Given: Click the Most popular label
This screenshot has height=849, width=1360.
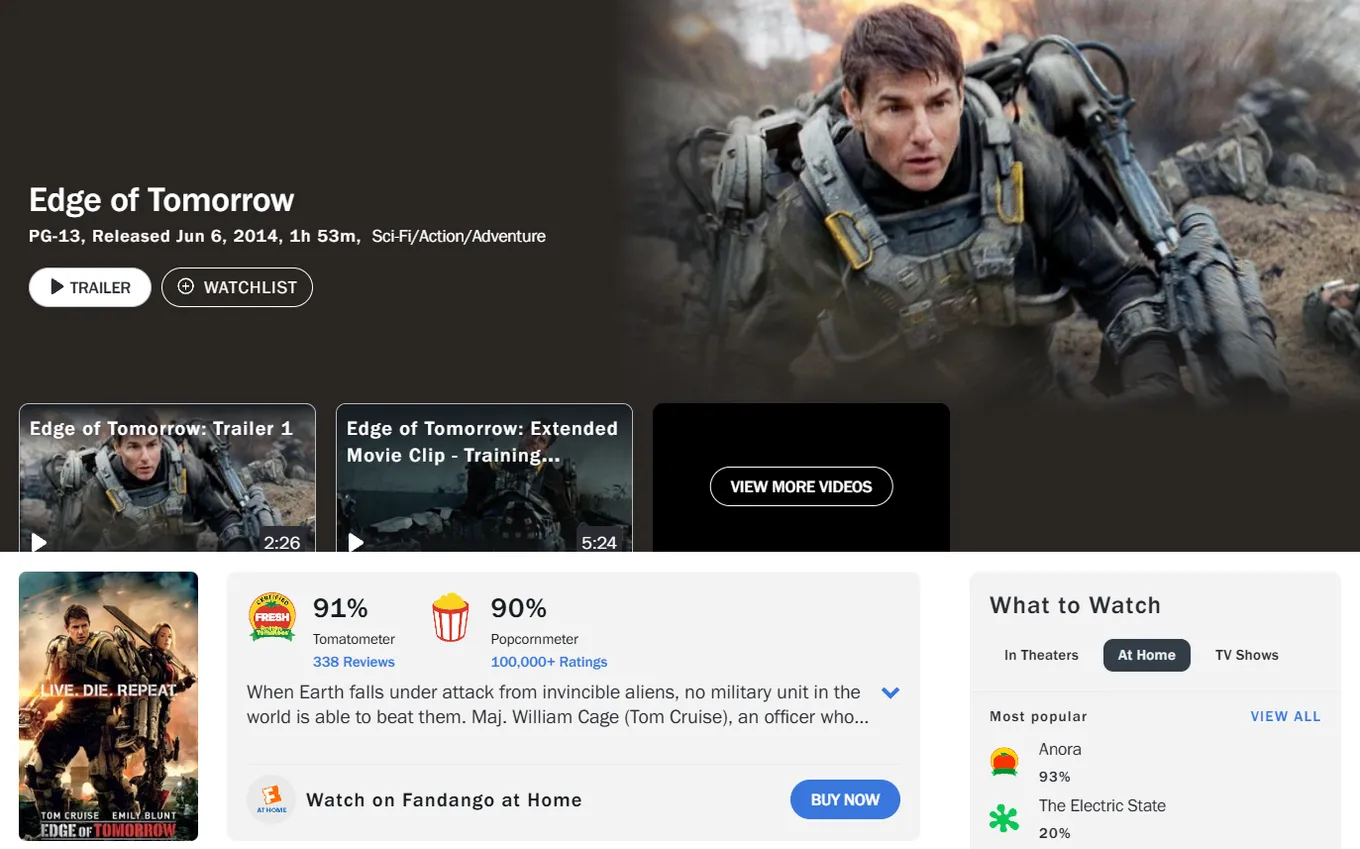Looking at the screenshot, I should coord(1038,716).
